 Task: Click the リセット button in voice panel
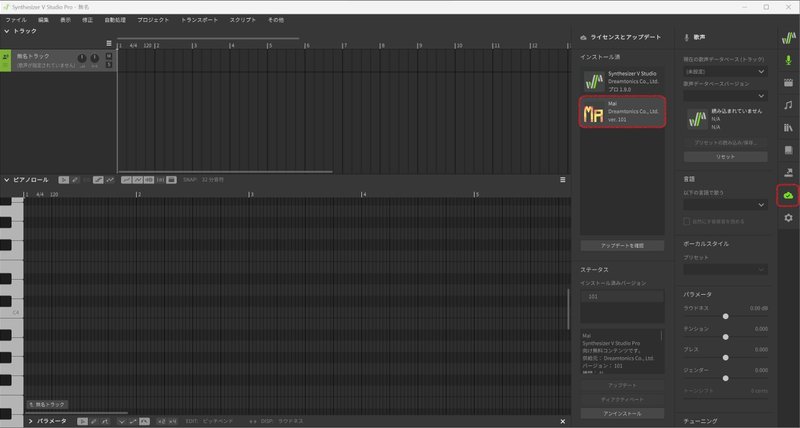pos(725,157)
